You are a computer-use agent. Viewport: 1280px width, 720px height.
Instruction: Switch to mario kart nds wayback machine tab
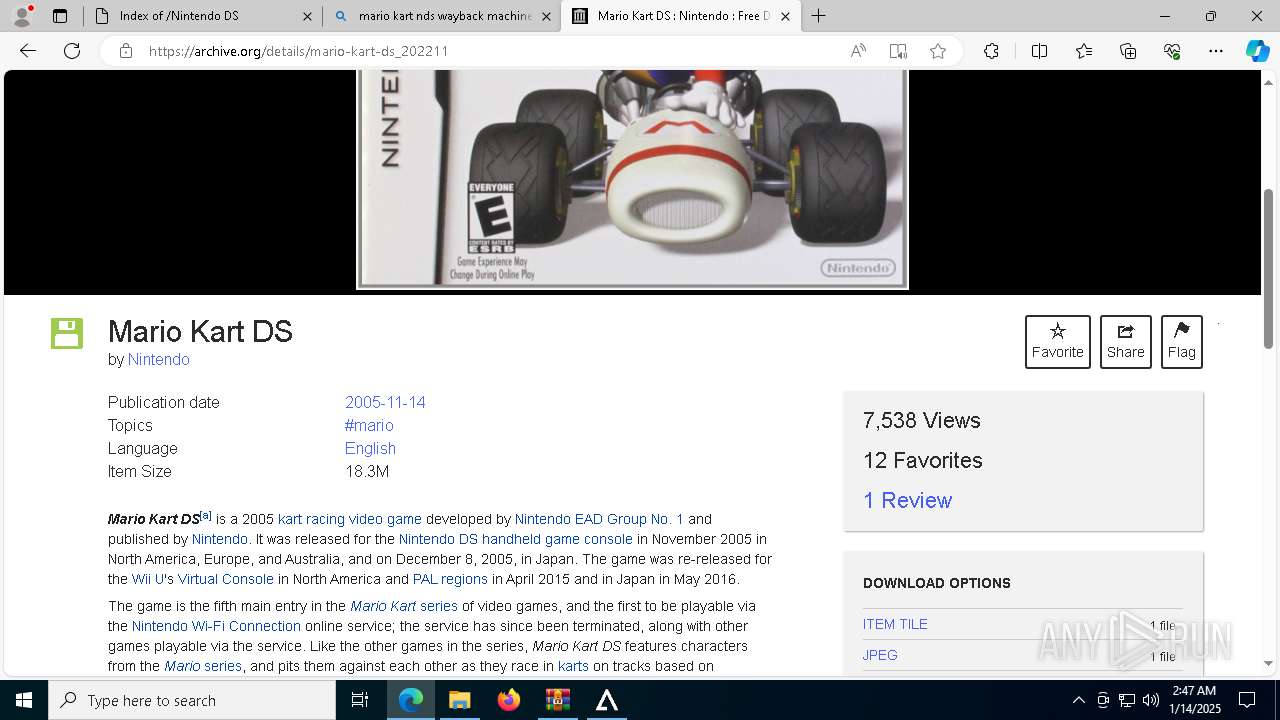pos(442,16)
